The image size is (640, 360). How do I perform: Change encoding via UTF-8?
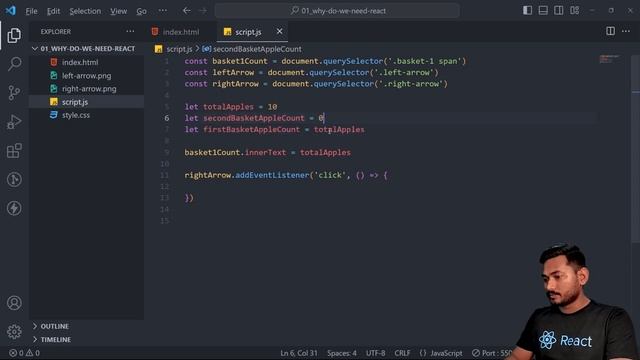[375, 353]
